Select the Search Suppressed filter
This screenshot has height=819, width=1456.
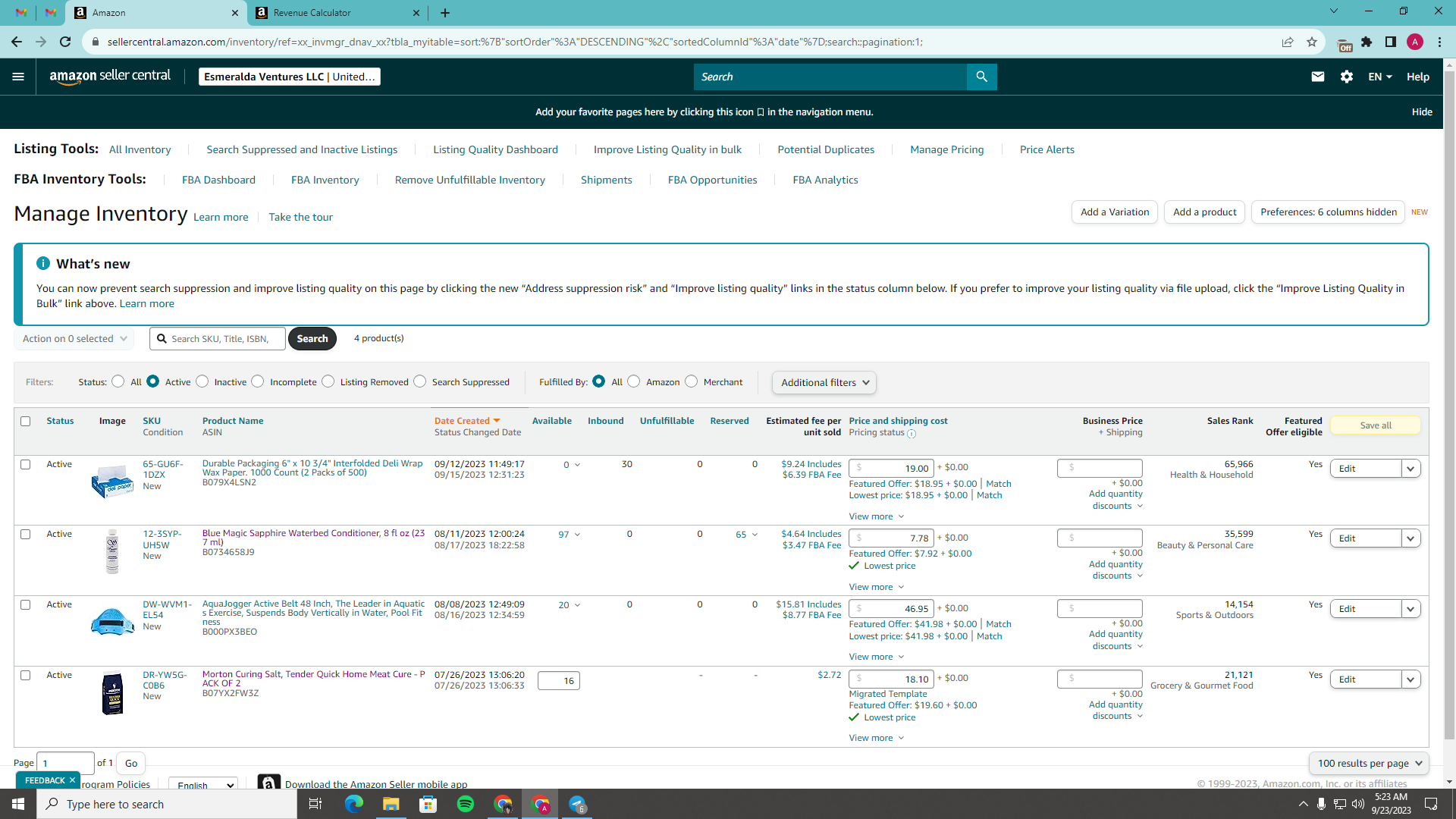point(420,381)
